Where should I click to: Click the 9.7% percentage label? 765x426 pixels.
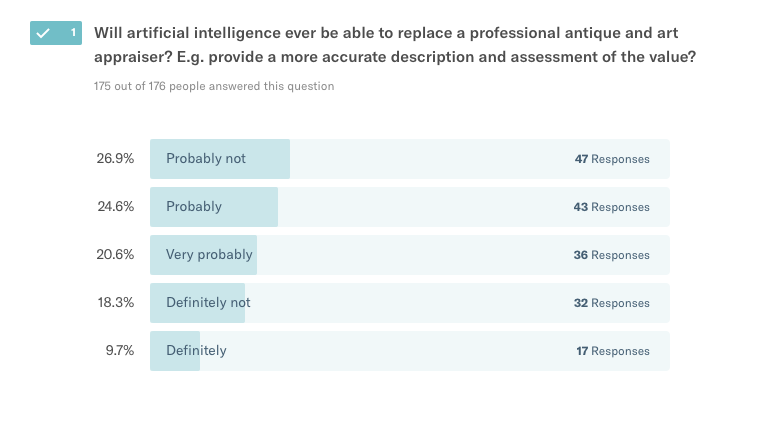point(119,351)
